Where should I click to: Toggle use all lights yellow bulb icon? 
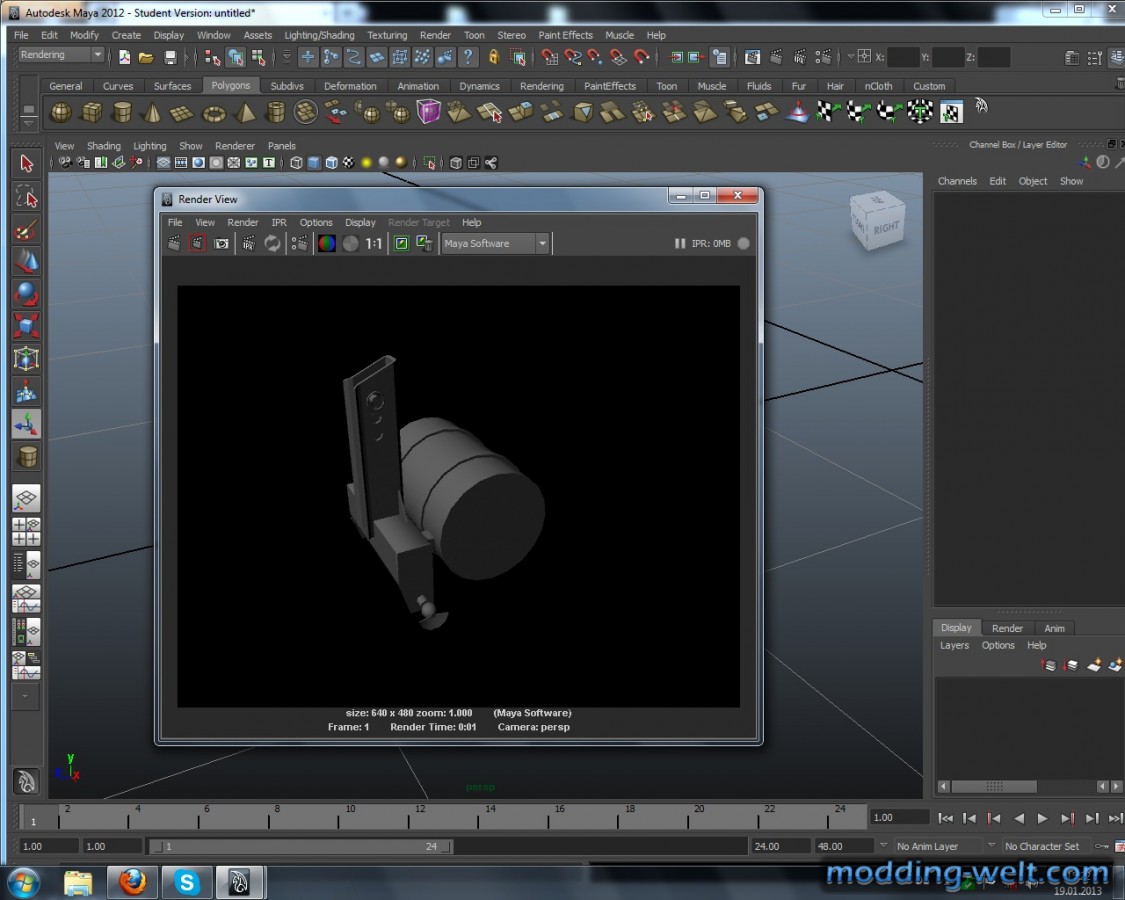(x=367, y=163)
